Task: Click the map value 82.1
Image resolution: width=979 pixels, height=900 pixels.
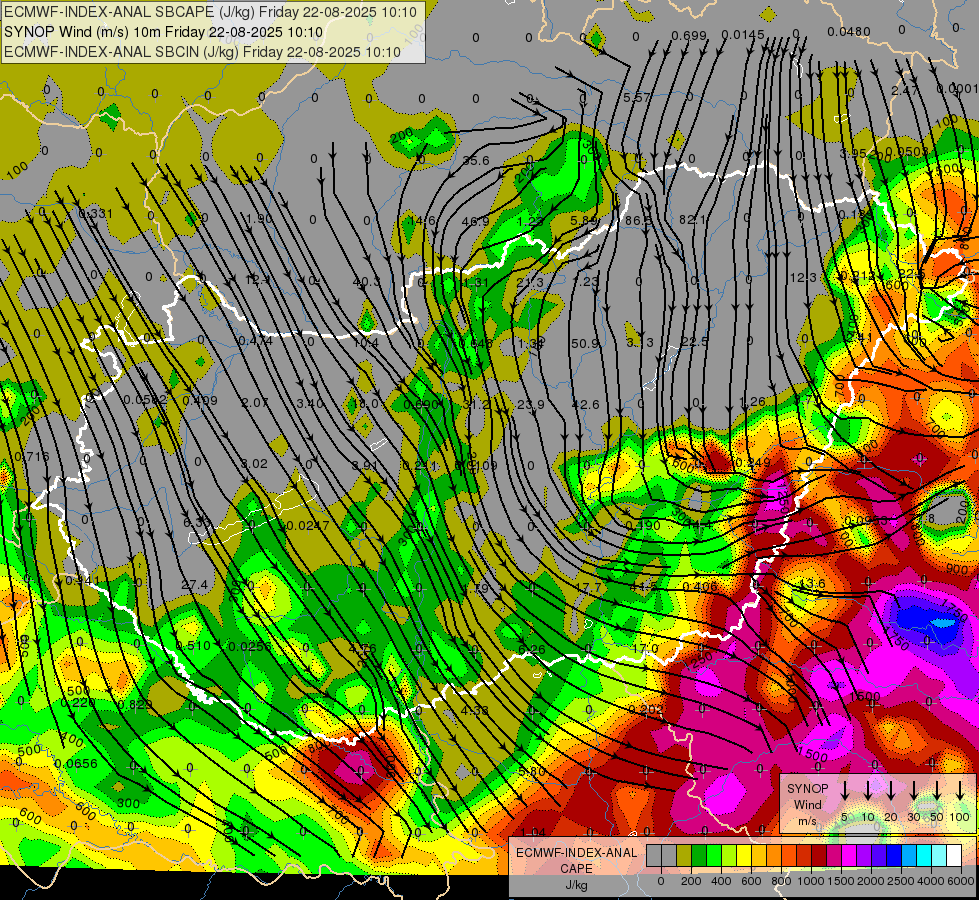Action: click(692, 220)
